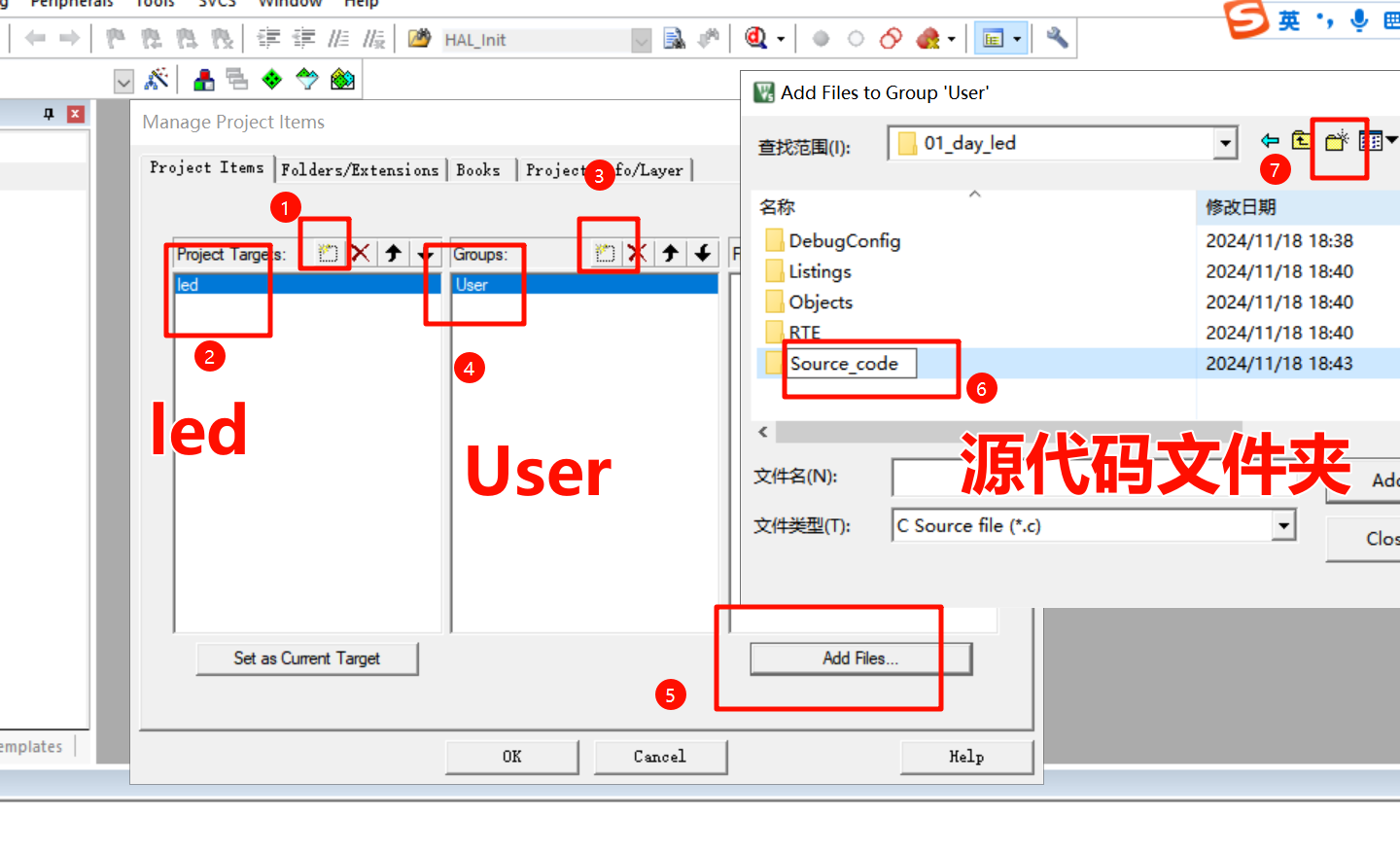The width and height of the screenshot is (1400, 853).
Task: Click the Select Software Packs icon
Action: (x=307, y=79)
